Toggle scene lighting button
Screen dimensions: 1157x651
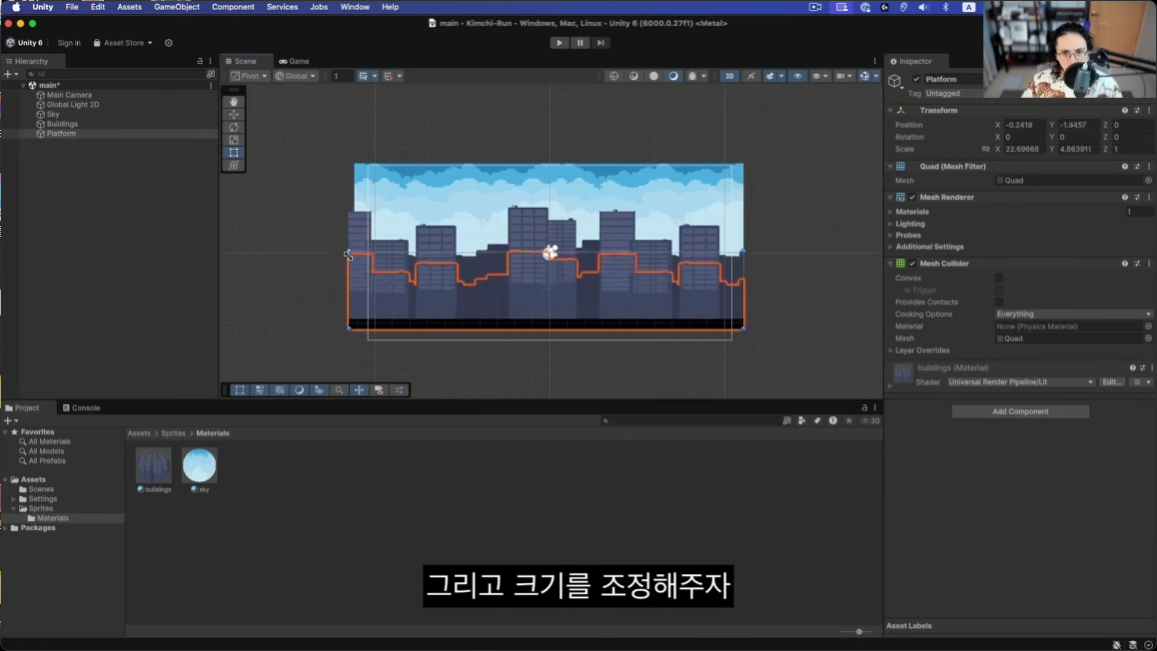[750, 76]
